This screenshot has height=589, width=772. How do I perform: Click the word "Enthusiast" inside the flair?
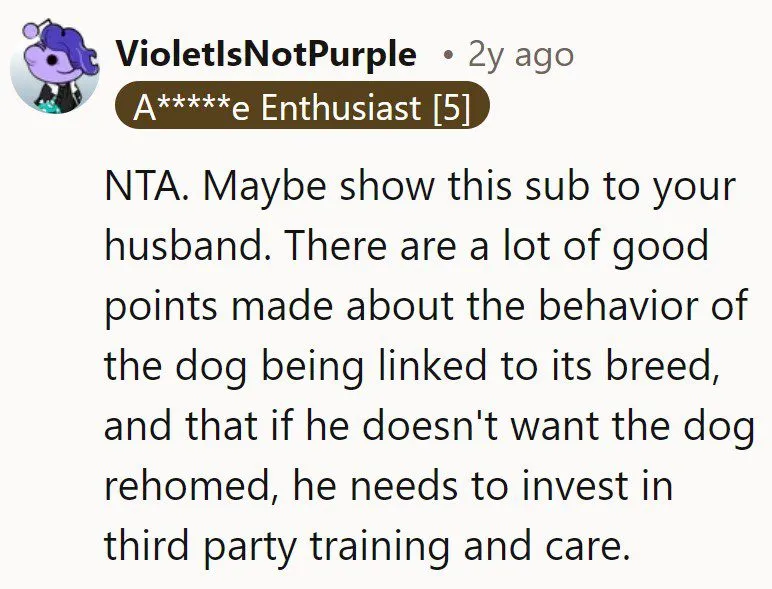(x=341, y=107)
